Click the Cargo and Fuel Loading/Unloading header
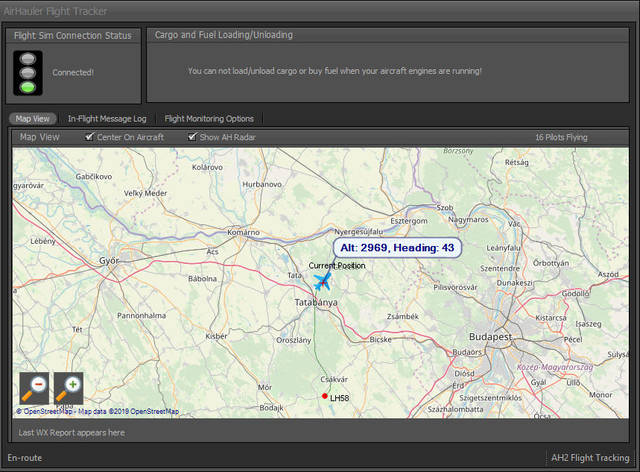640x472 pixels. pyautogui.click(x=224, y=35)
